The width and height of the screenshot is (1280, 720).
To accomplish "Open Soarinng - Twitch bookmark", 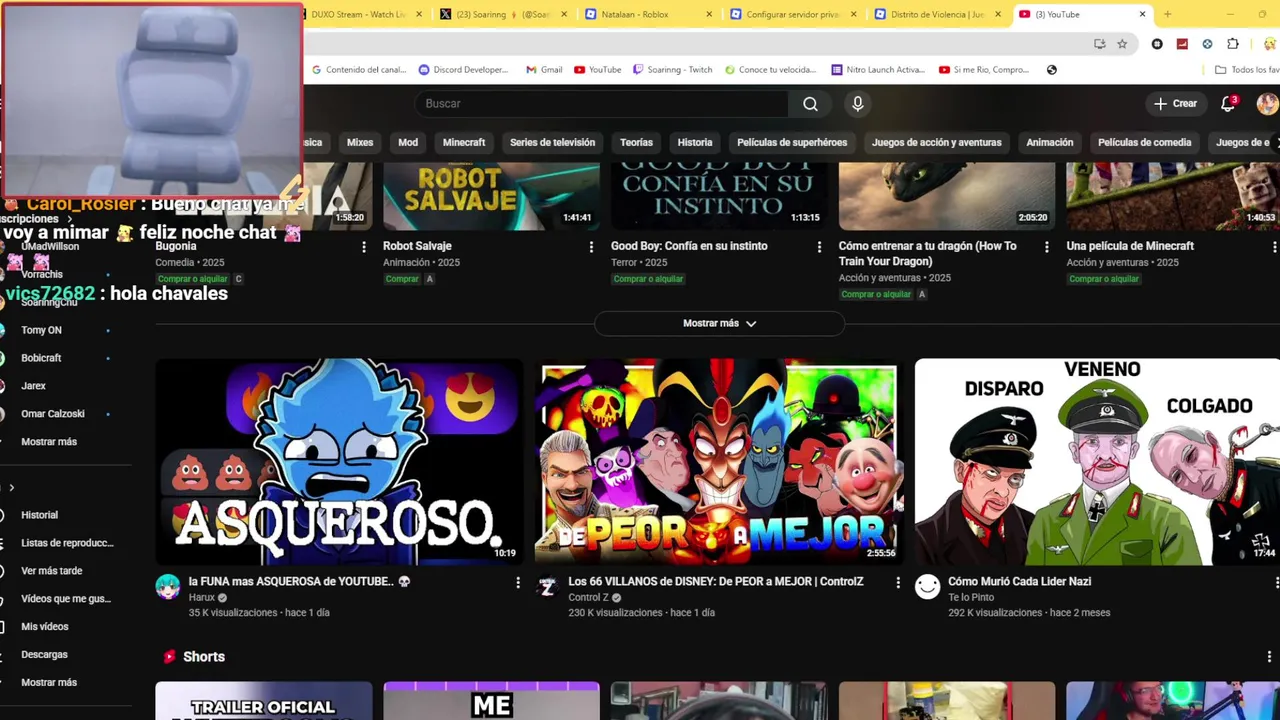I will point(672,70).
